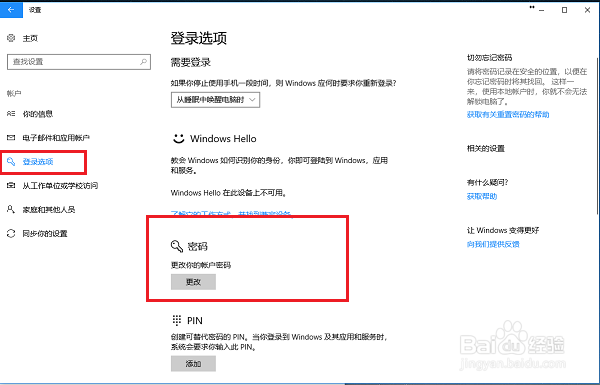
Task: Click the key icon beside 登录选项
Action: click(11, 162)
